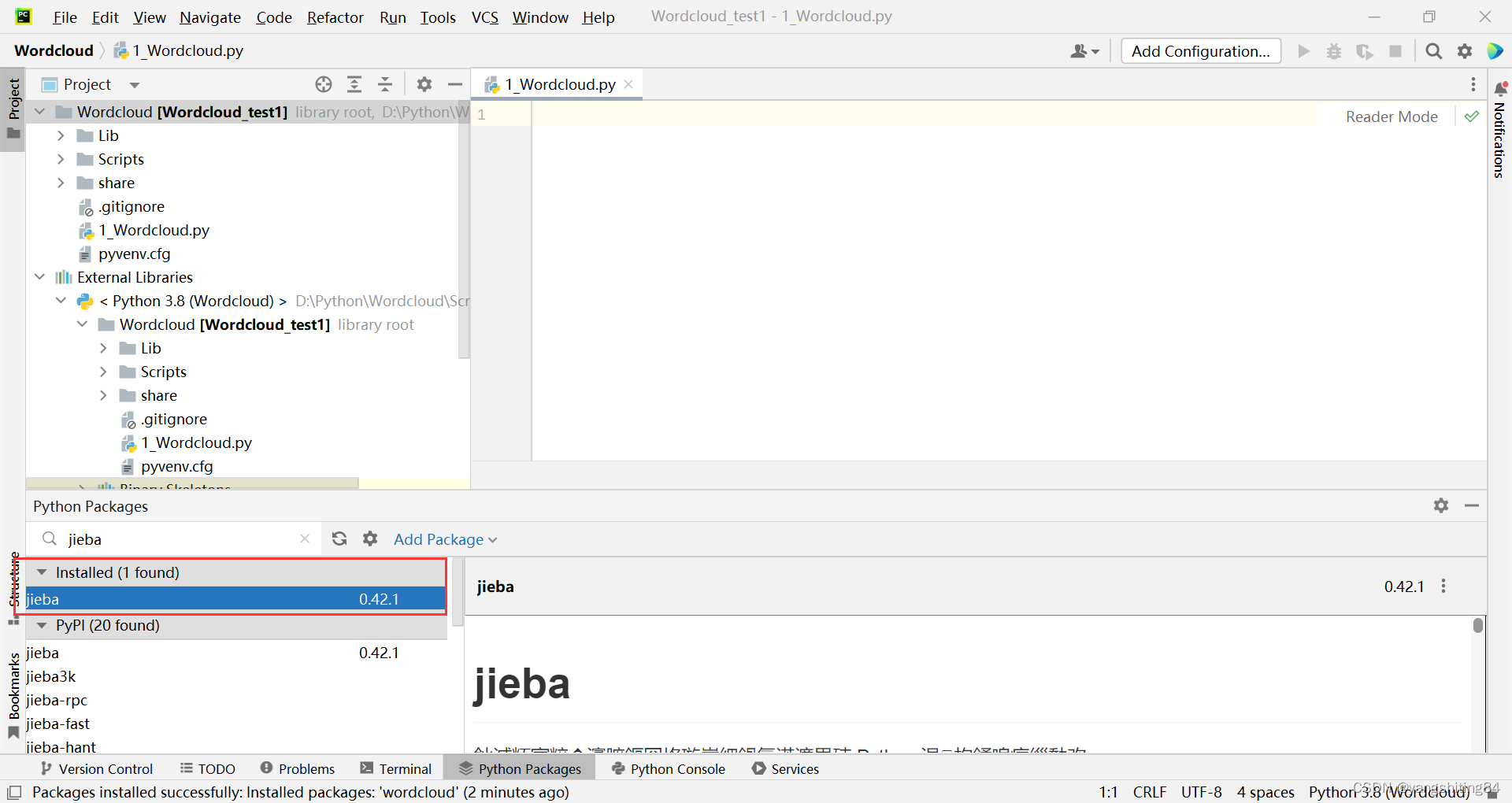
Task: Locate opened file in Project tree
Action: (324, 84)
